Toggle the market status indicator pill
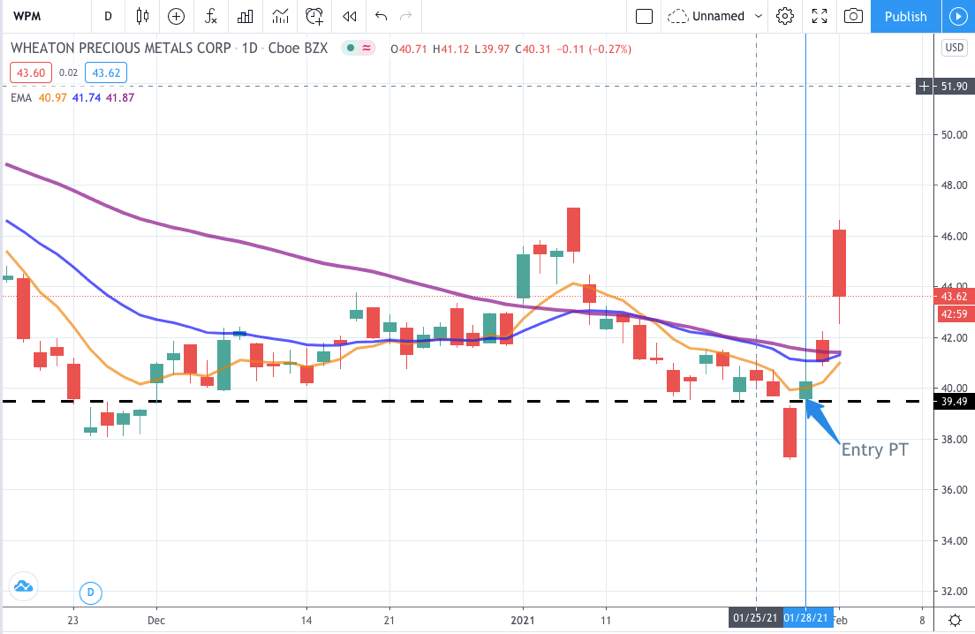The height and width of the screenshot is (634, 975). click(x=359, y=48)
